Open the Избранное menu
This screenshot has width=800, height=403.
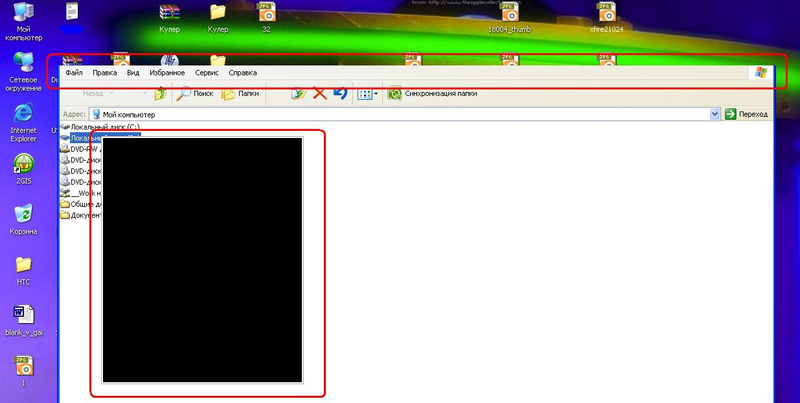click(167, 73)
